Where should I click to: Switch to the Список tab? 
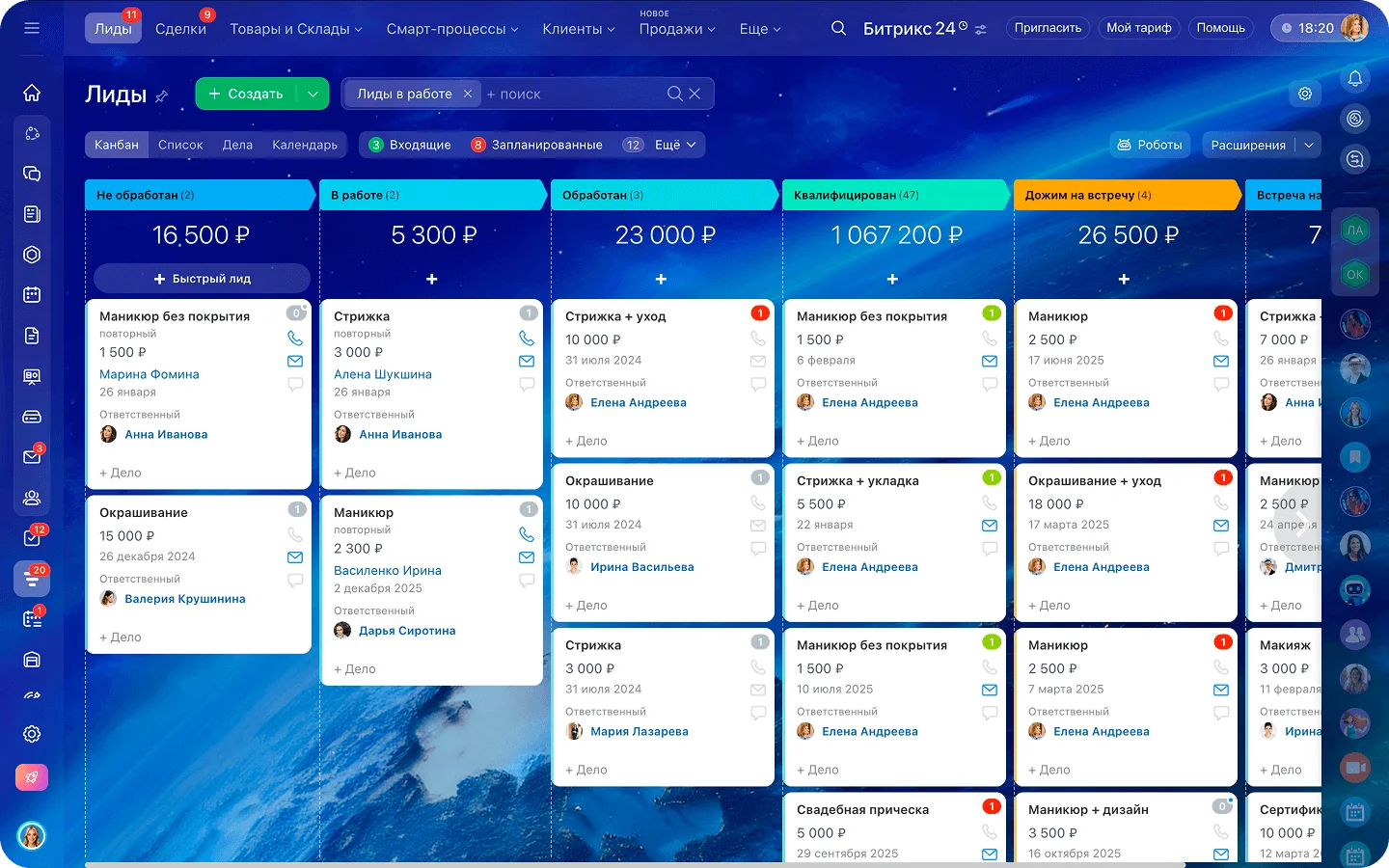(x=180, y=144)
